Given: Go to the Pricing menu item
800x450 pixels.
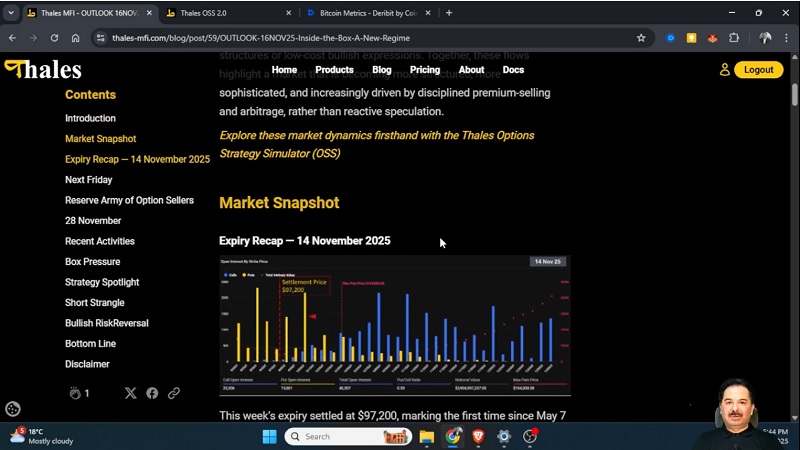Looking at the screenshot, I should 425,70.
